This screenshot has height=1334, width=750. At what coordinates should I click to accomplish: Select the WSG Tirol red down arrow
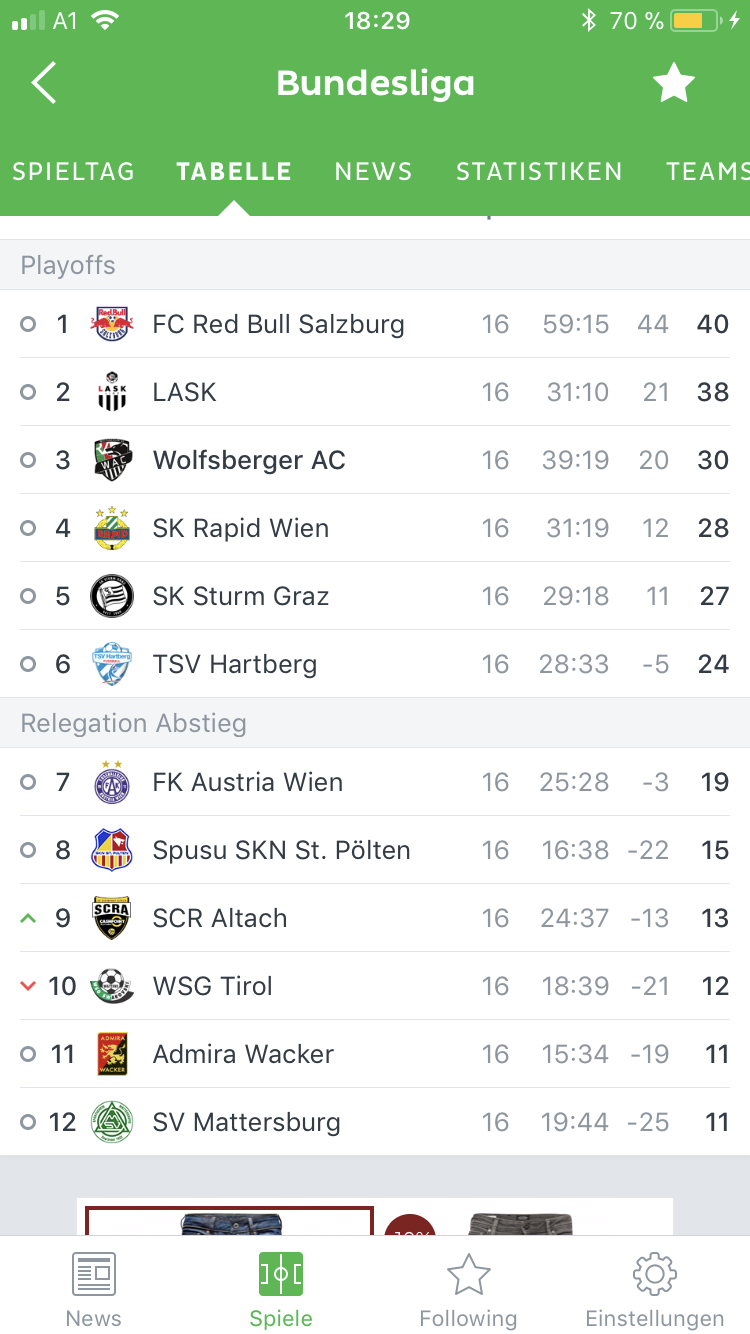pyautogui.click(x=28, y=986)
